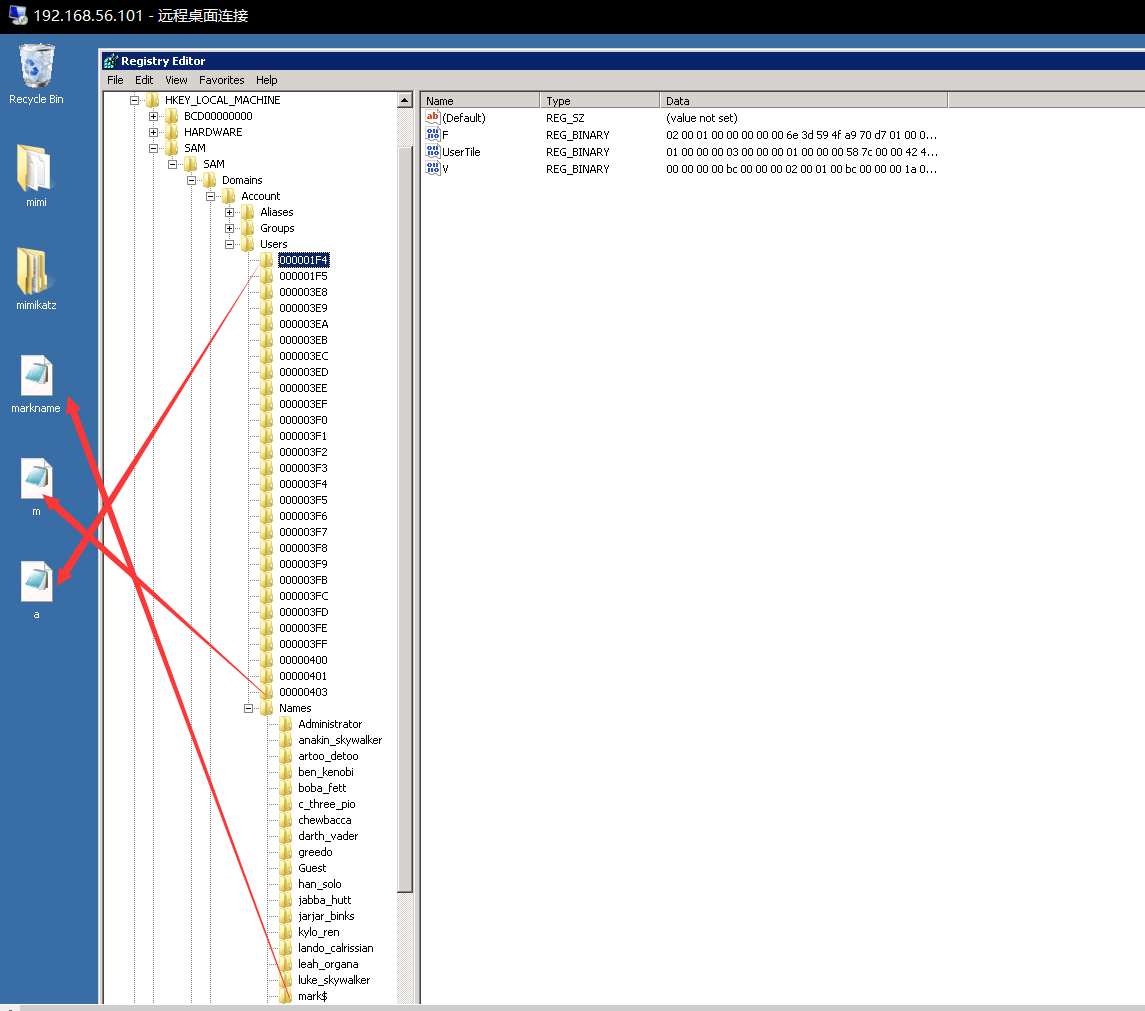Select the F binary value icon

coord(432,134)
